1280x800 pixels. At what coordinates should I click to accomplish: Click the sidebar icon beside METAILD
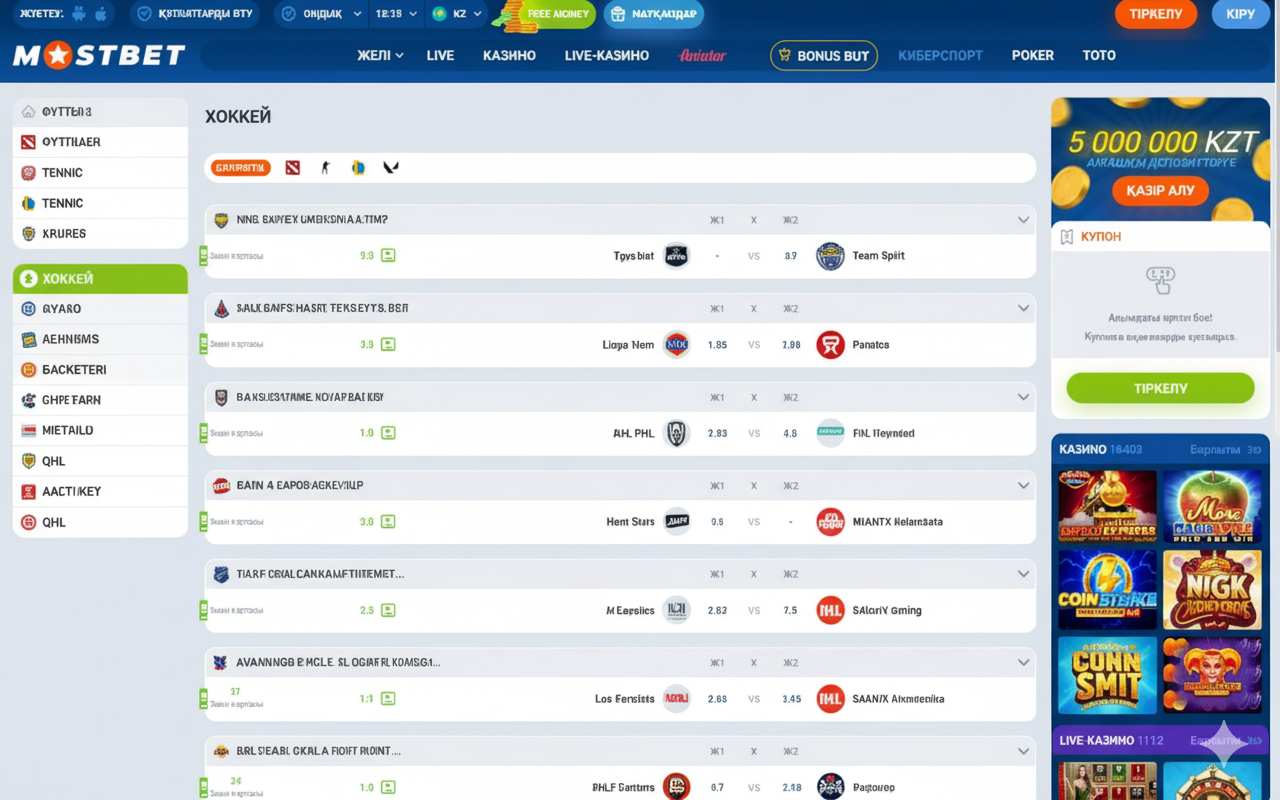pyautogui.click(x=28, y=431)
